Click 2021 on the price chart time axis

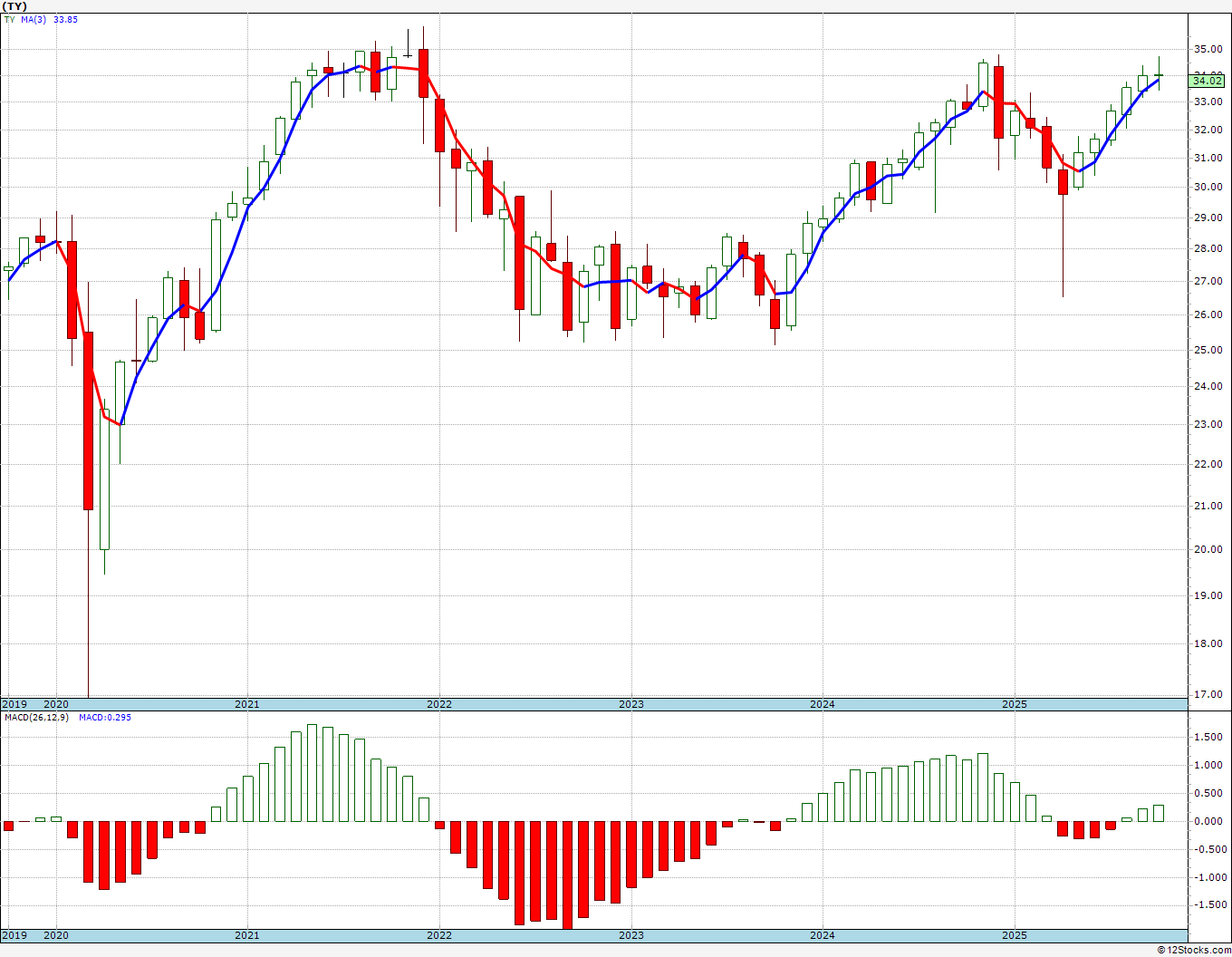coord(247,704)
